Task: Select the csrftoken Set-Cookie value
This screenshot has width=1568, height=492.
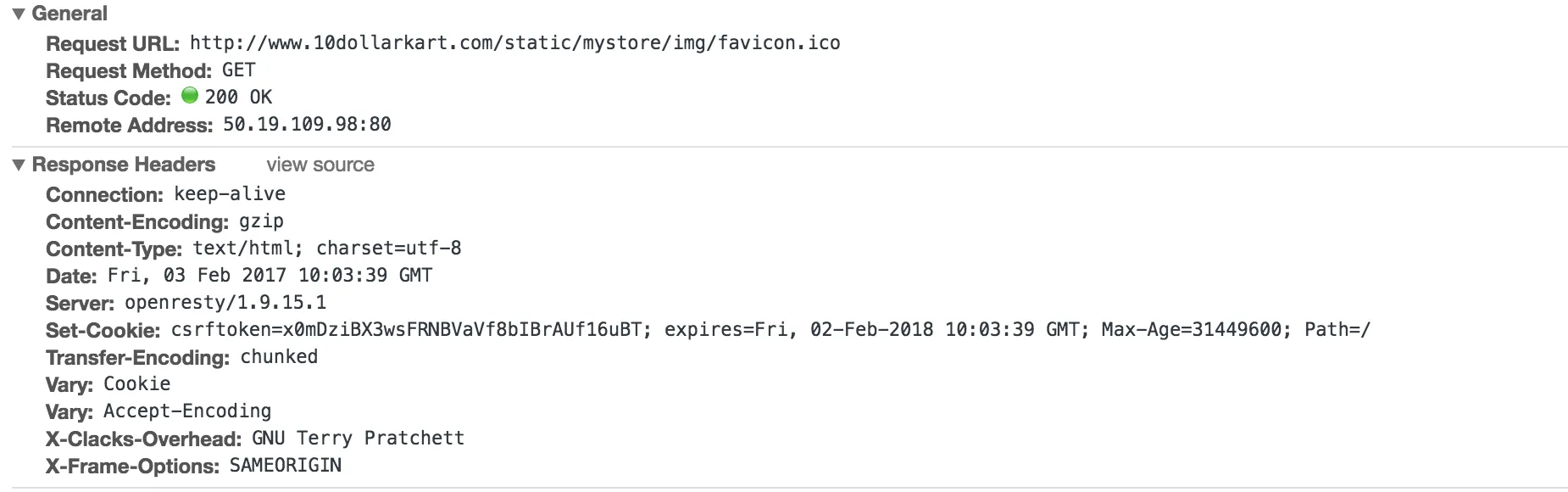Action: click(770, 330)
